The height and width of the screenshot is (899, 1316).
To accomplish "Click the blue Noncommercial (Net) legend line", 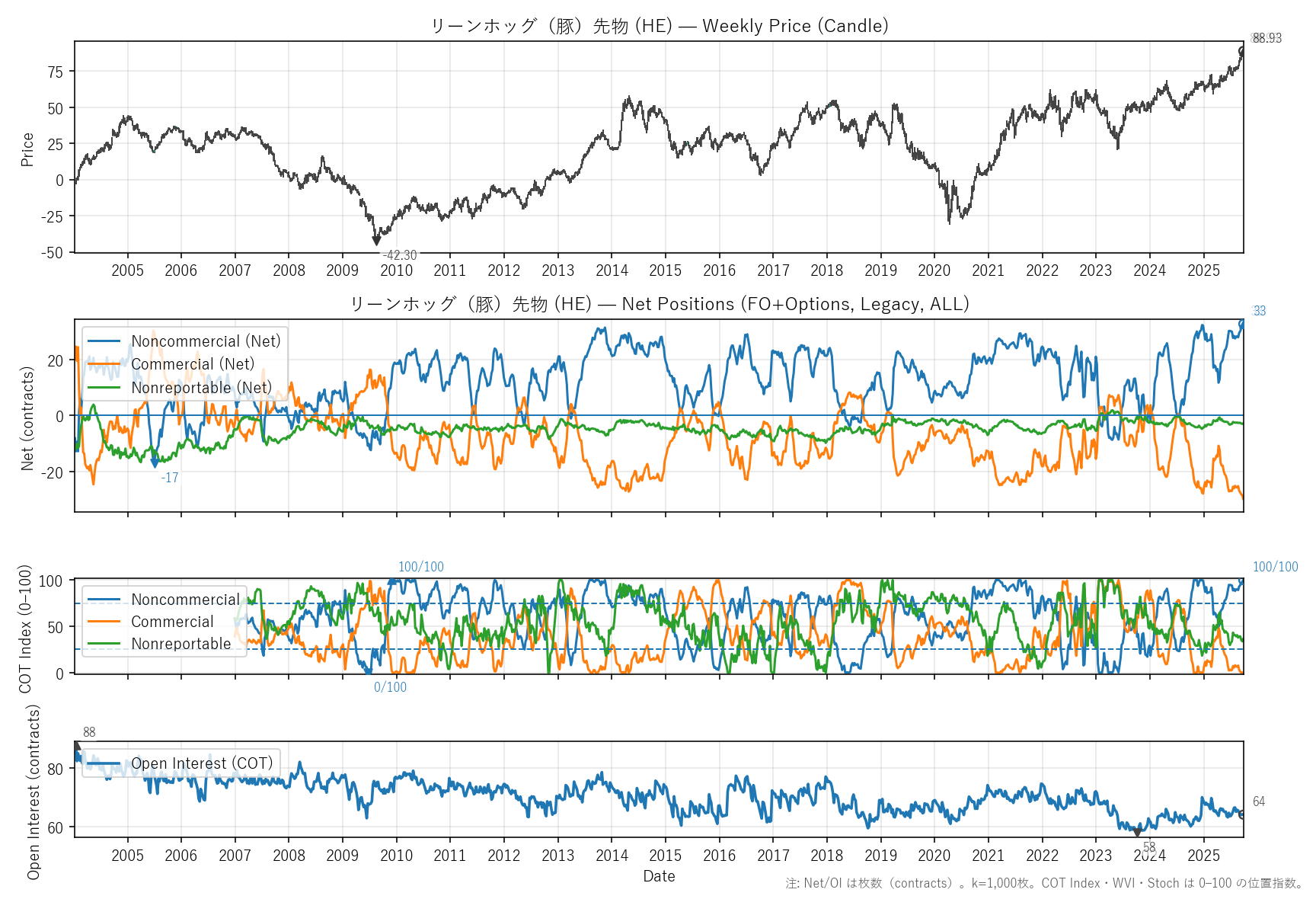I will [x=104, y=341].
